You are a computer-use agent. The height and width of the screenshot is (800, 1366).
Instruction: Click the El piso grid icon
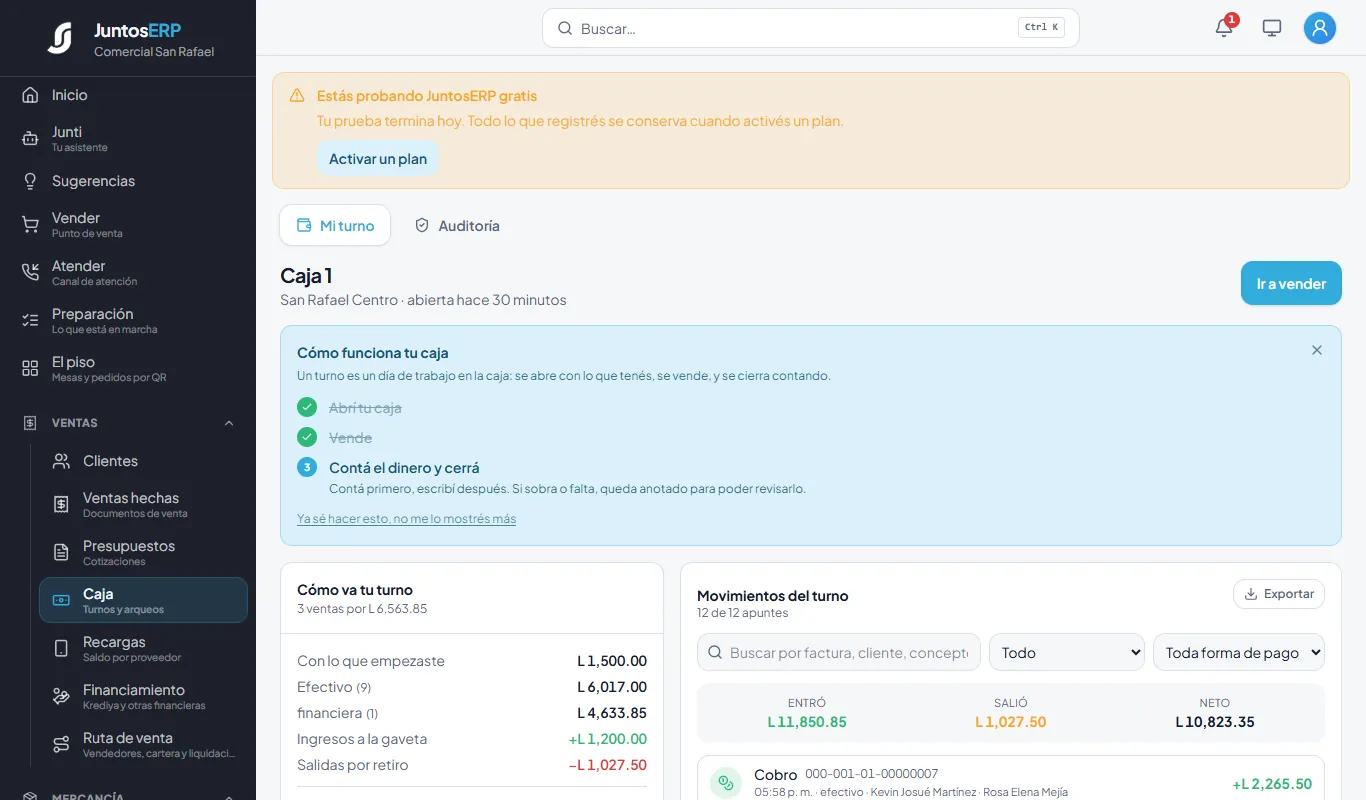30,369
